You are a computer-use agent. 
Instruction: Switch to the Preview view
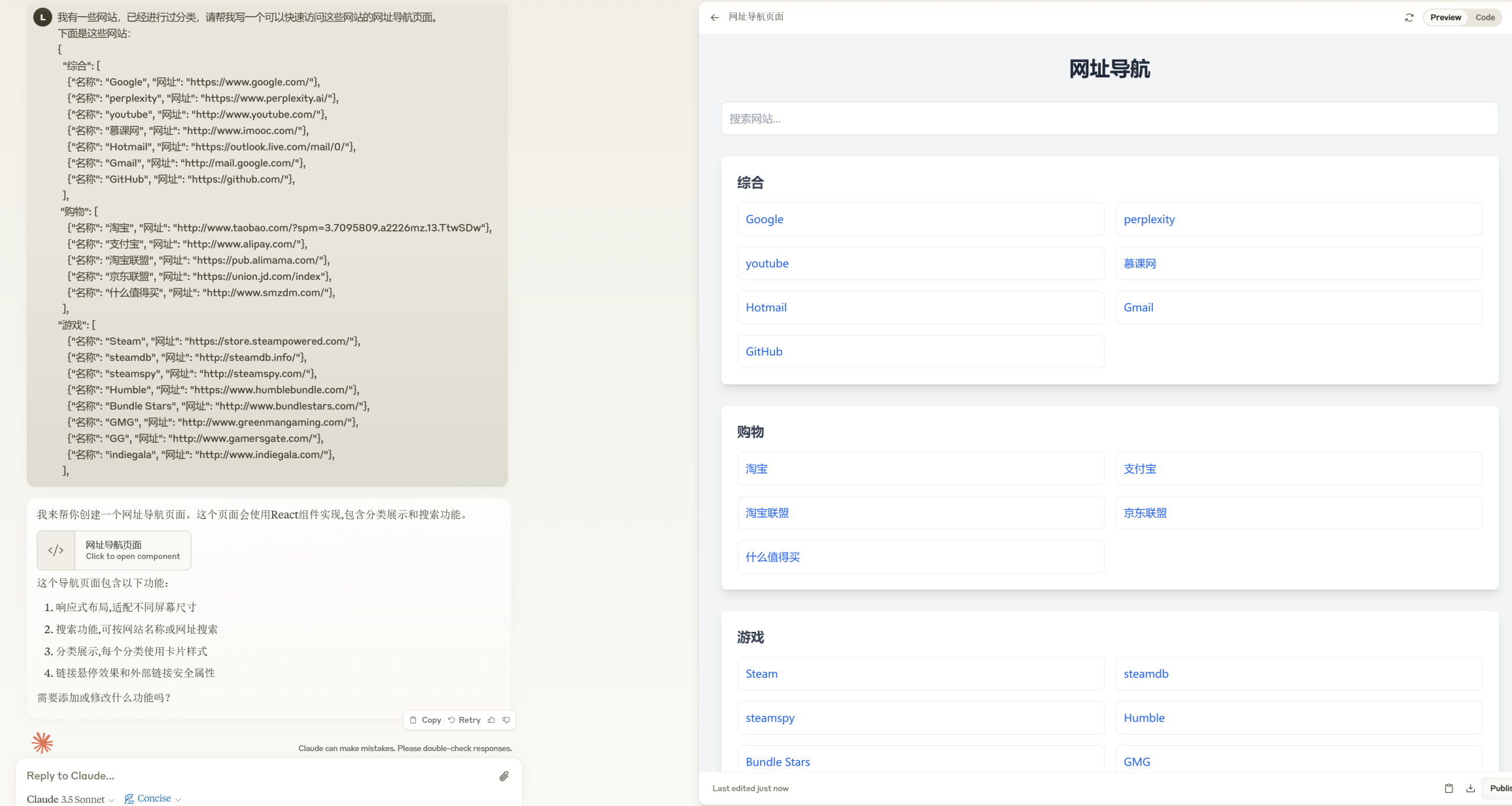click(1445, 17)
